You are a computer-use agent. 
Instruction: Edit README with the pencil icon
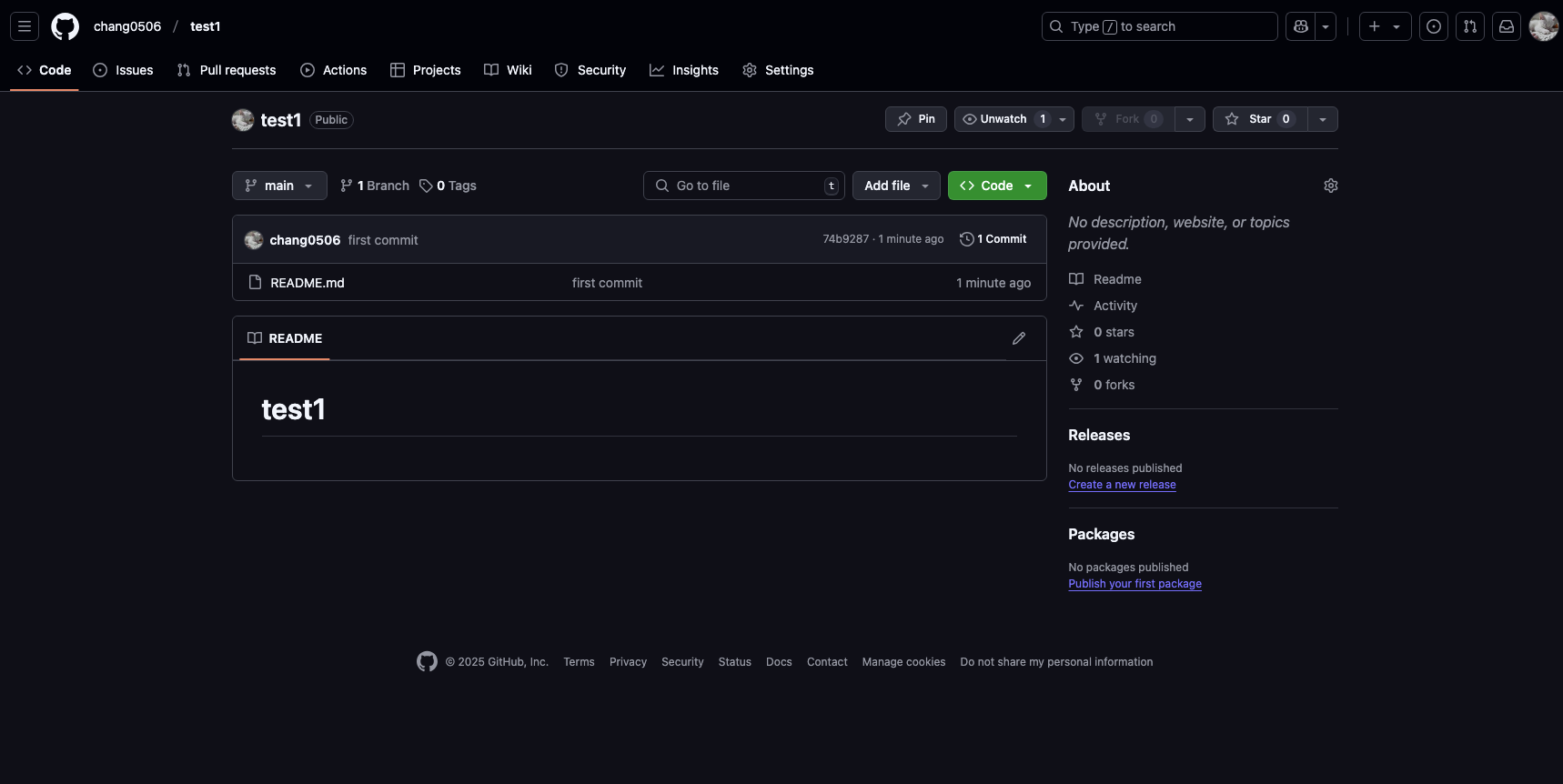[x=1019, y=338]
